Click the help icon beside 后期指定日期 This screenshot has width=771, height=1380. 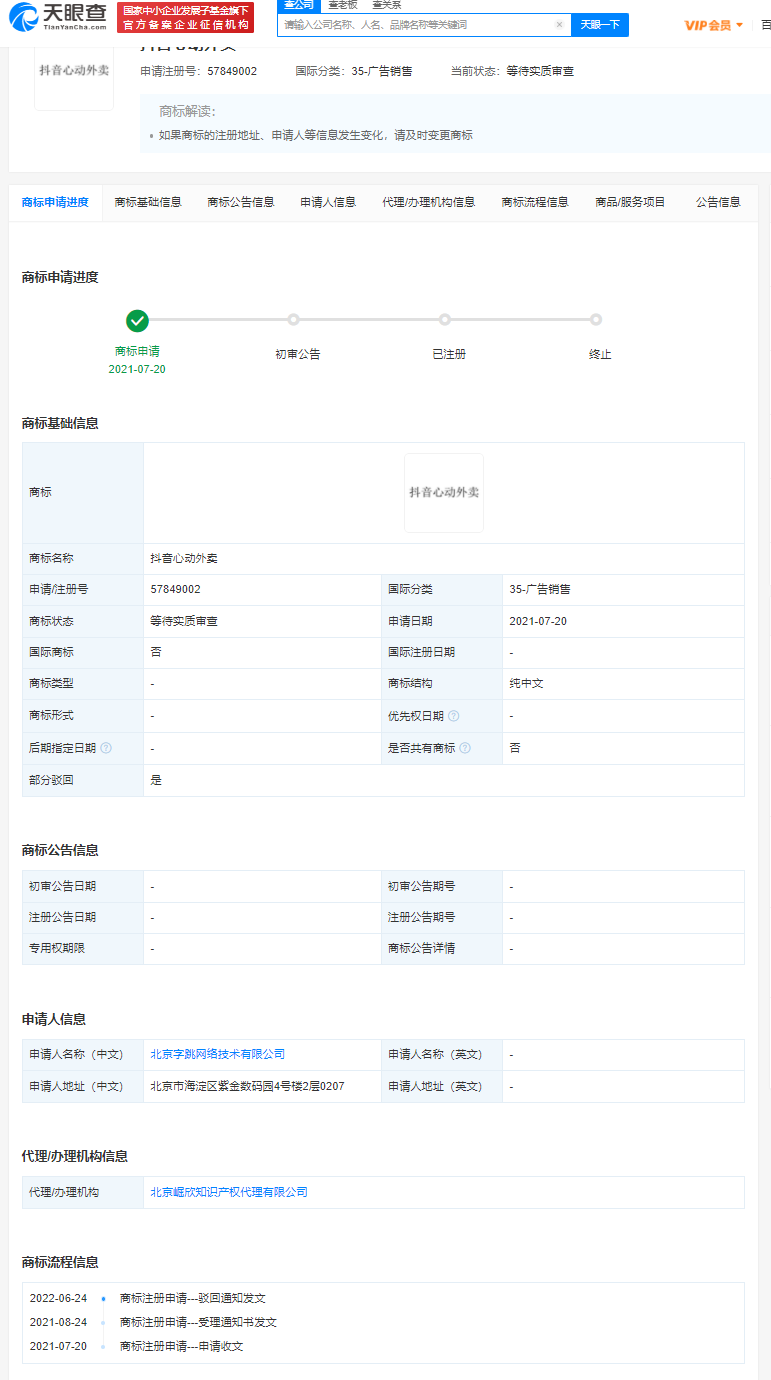click(x=106, y=748)
